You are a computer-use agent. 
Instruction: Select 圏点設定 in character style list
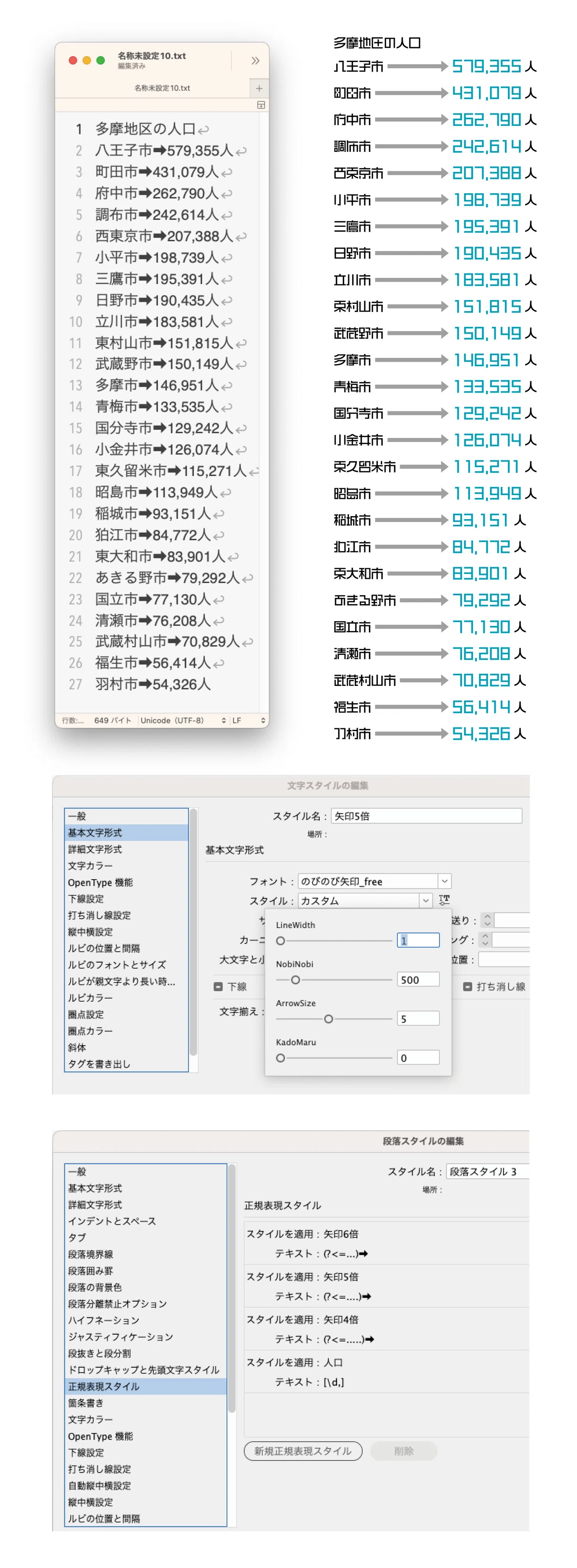tap(126, 1014)
